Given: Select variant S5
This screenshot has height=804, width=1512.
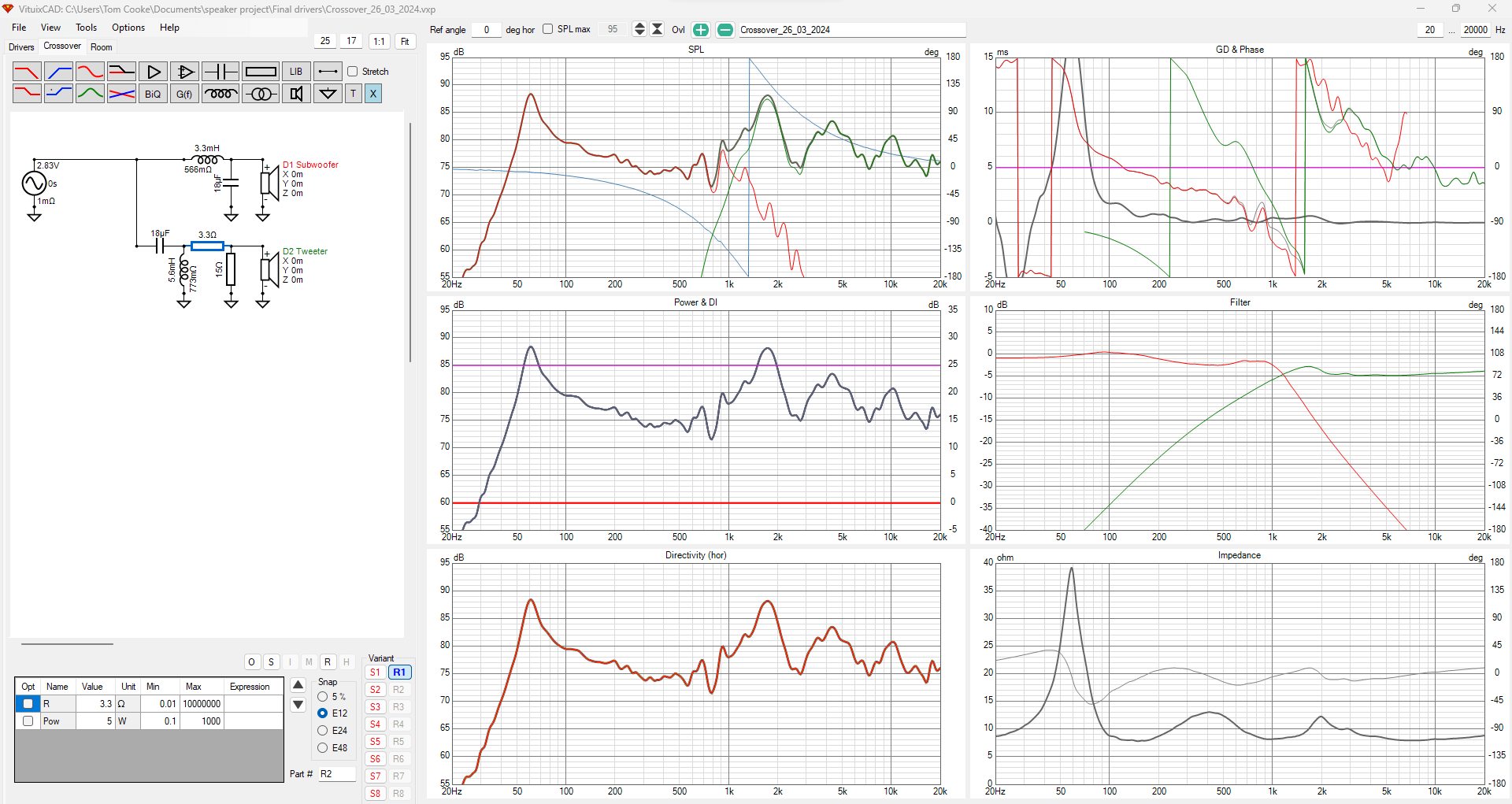Looking at the screenshot, I should 376,742.
